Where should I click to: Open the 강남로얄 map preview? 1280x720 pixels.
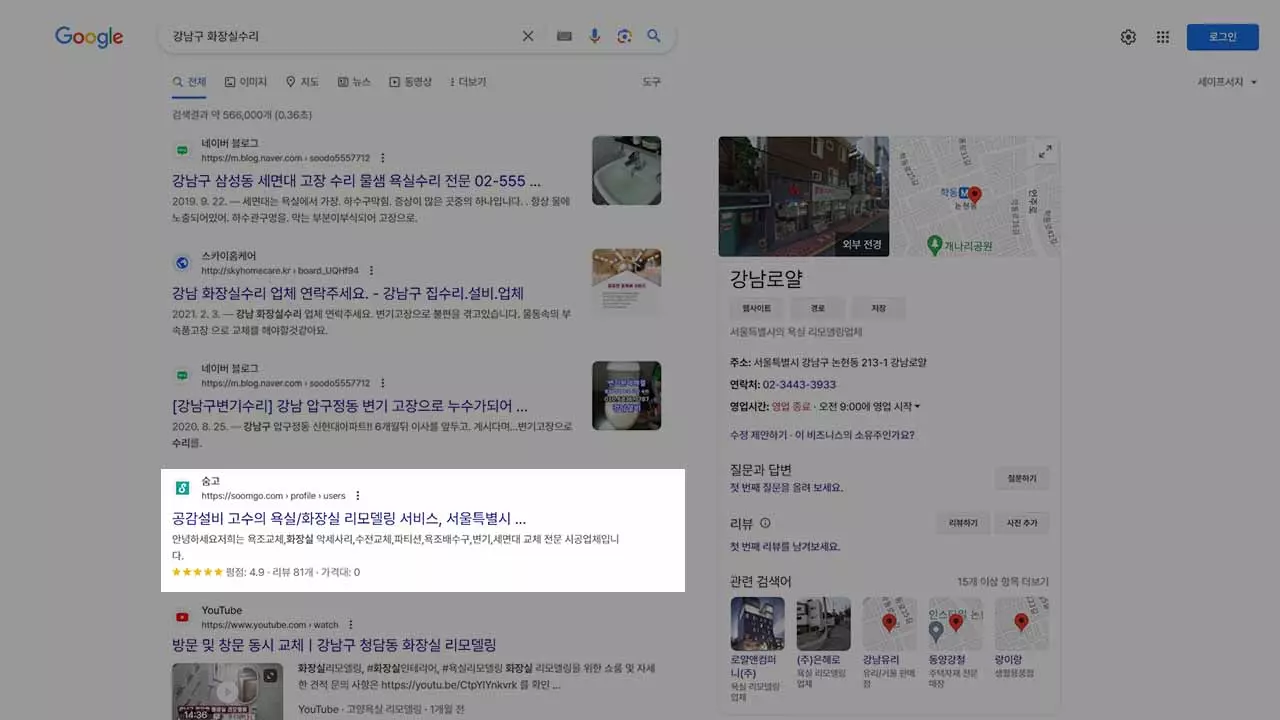point(975,196)
